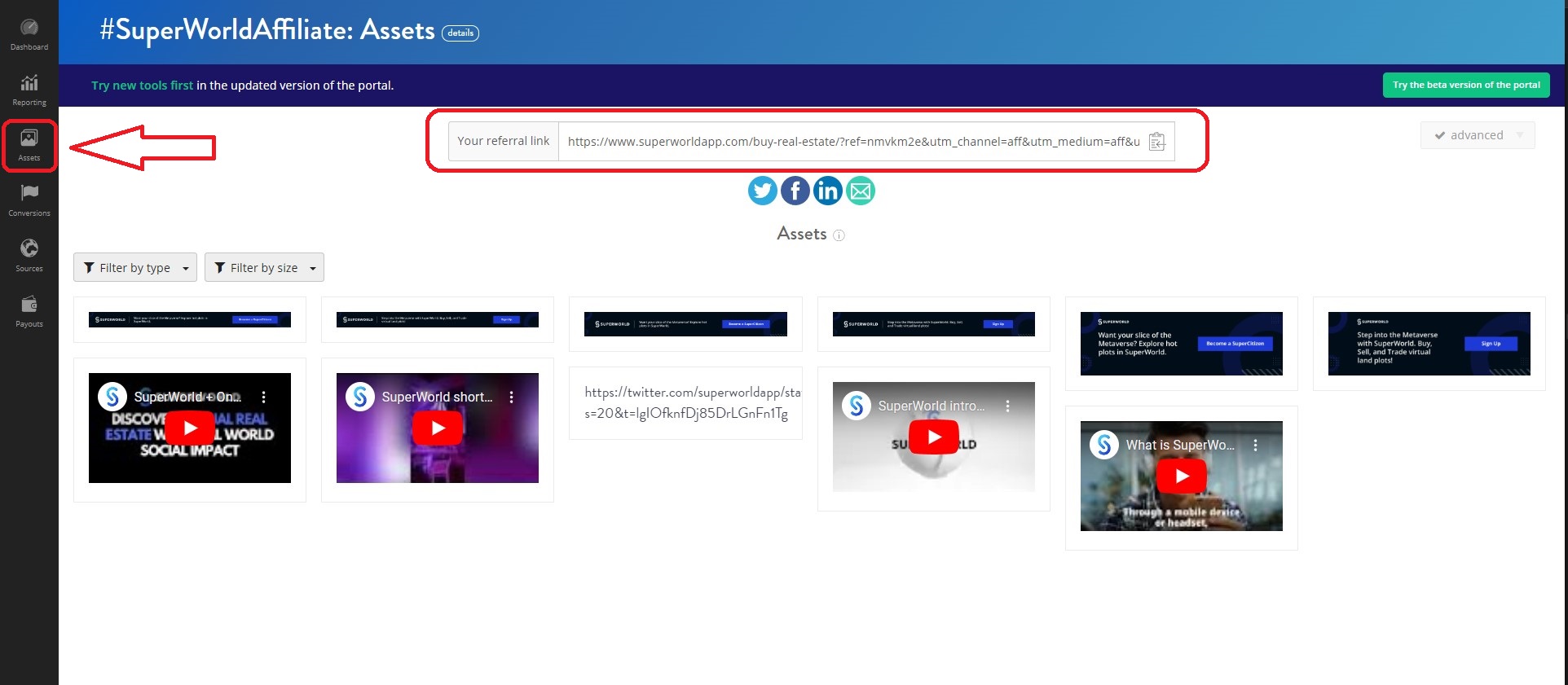Open three-dot menu on 'SuperWorld short...' video

click(x=511, y=397)
